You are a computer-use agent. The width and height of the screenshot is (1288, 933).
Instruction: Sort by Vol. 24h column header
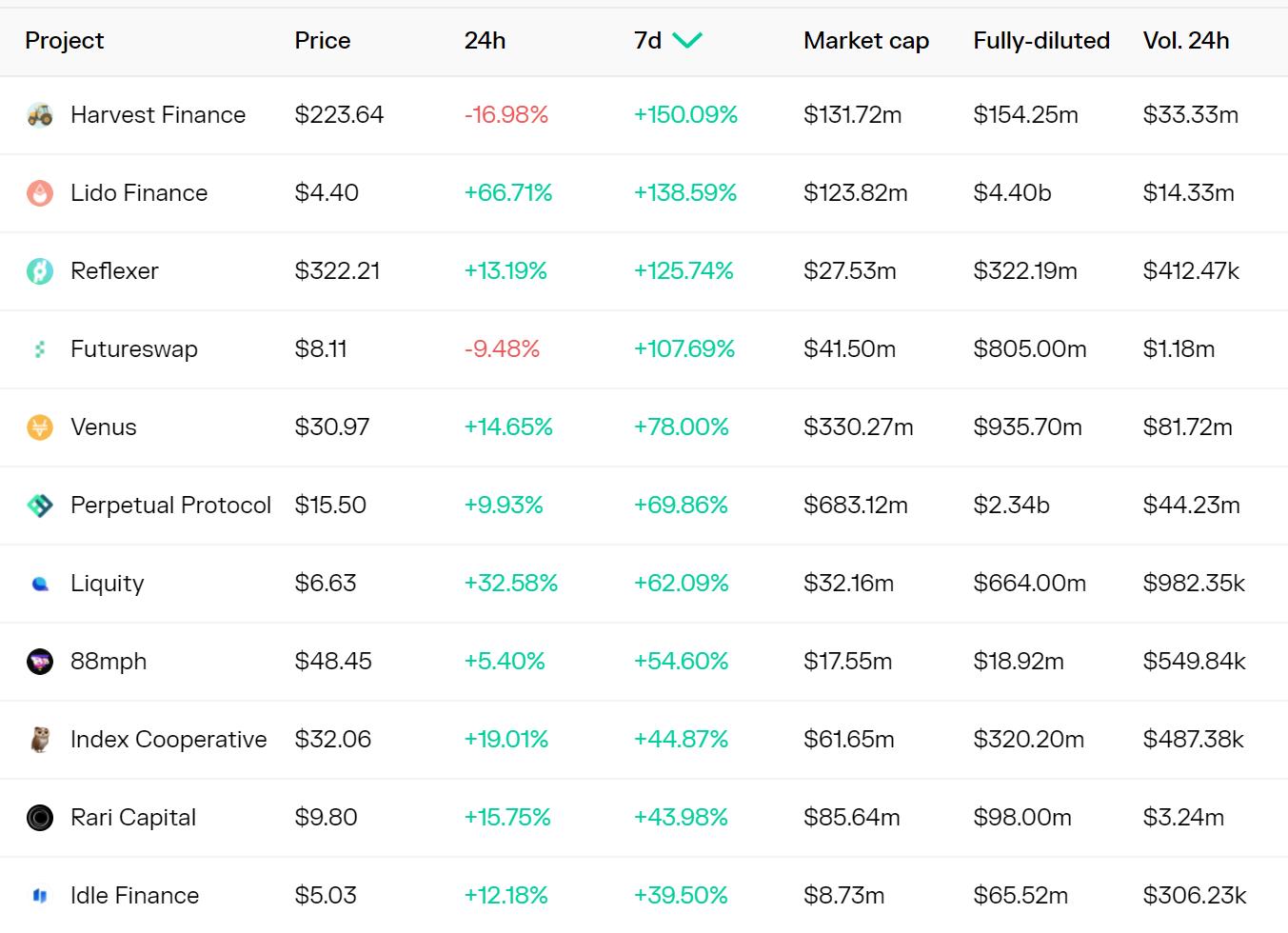[1185, 40]
